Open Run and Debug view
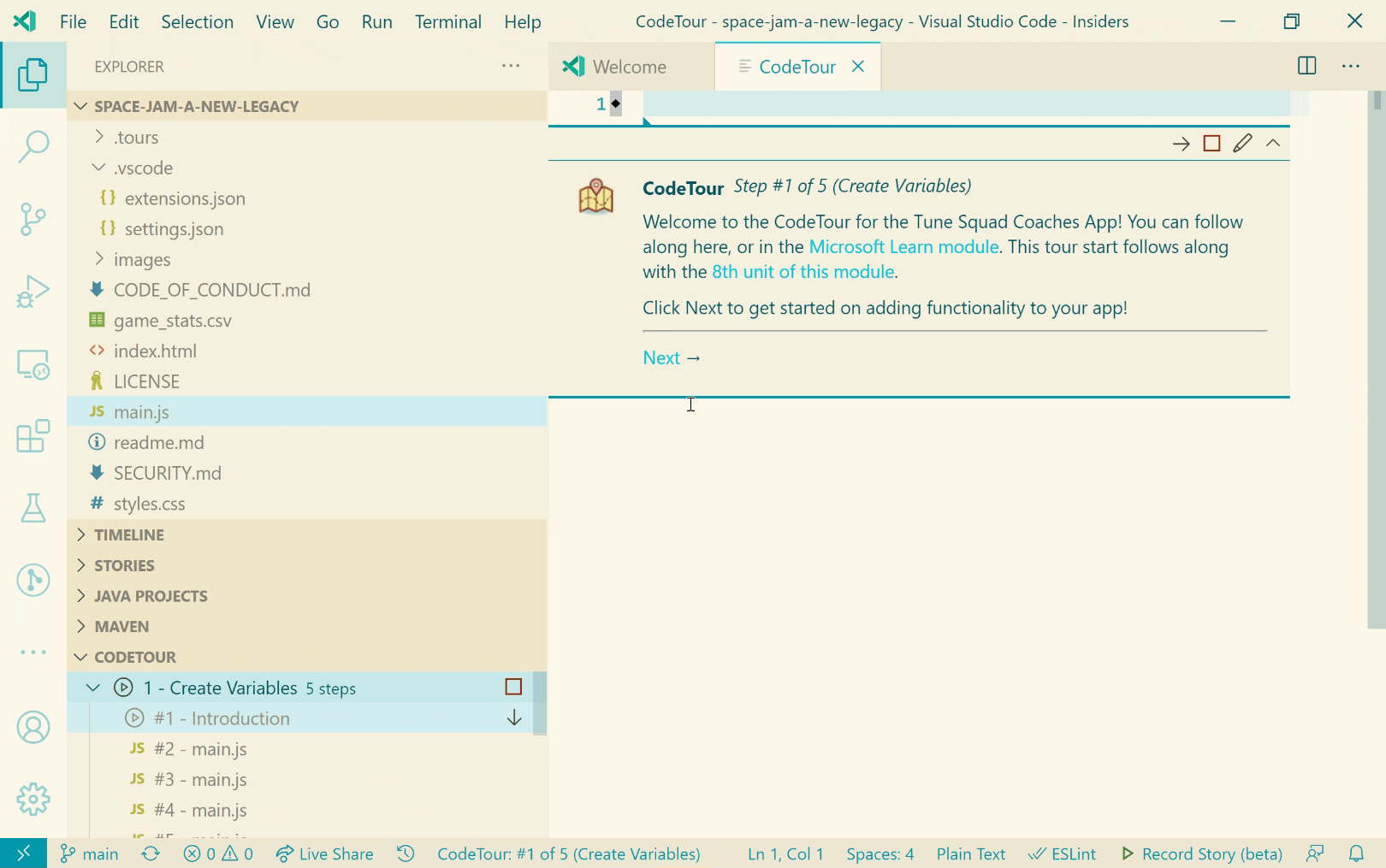Viewport: 1386px width, 868px height. 33,292
